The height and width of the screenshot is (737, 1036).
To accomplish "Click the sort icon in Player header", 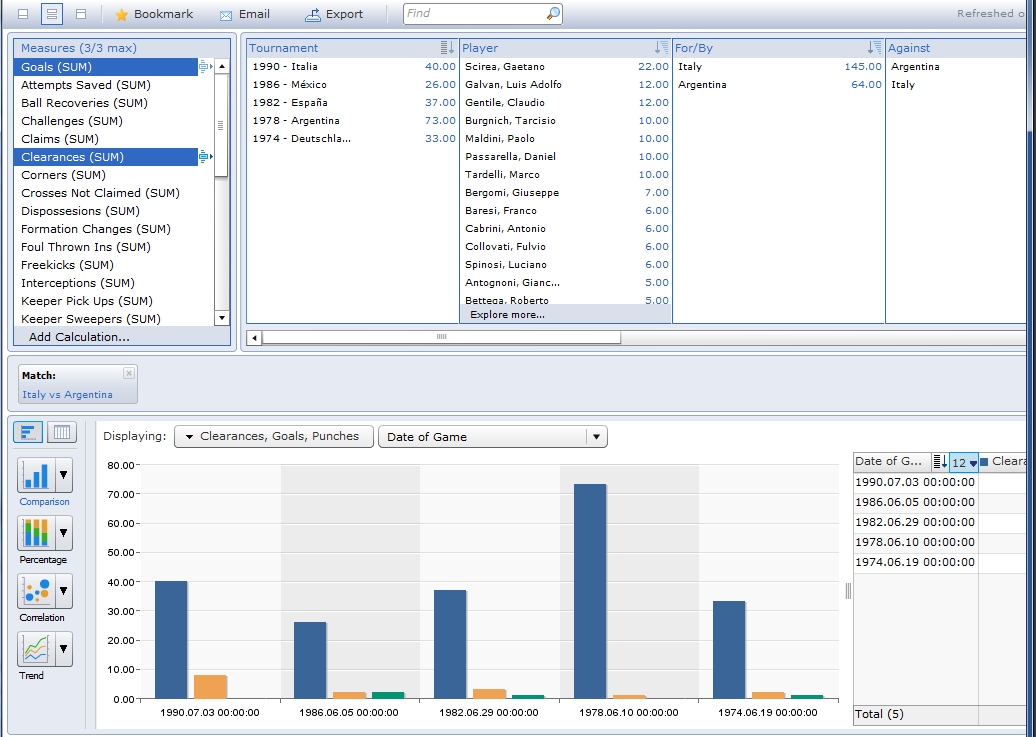I will (661, 48).
